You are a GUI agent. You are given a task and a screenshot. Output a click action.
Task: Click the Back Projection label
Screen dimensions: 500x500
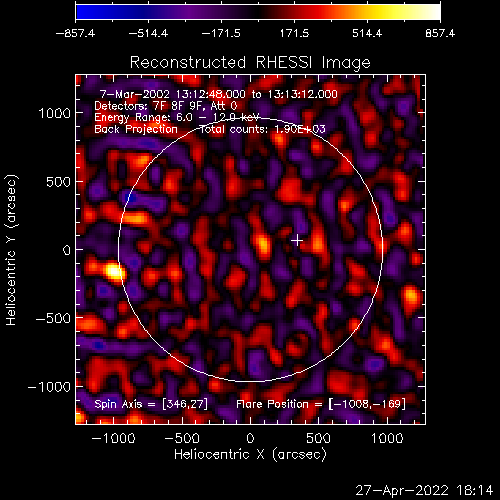pyautogui.click(x=136, y=129)
